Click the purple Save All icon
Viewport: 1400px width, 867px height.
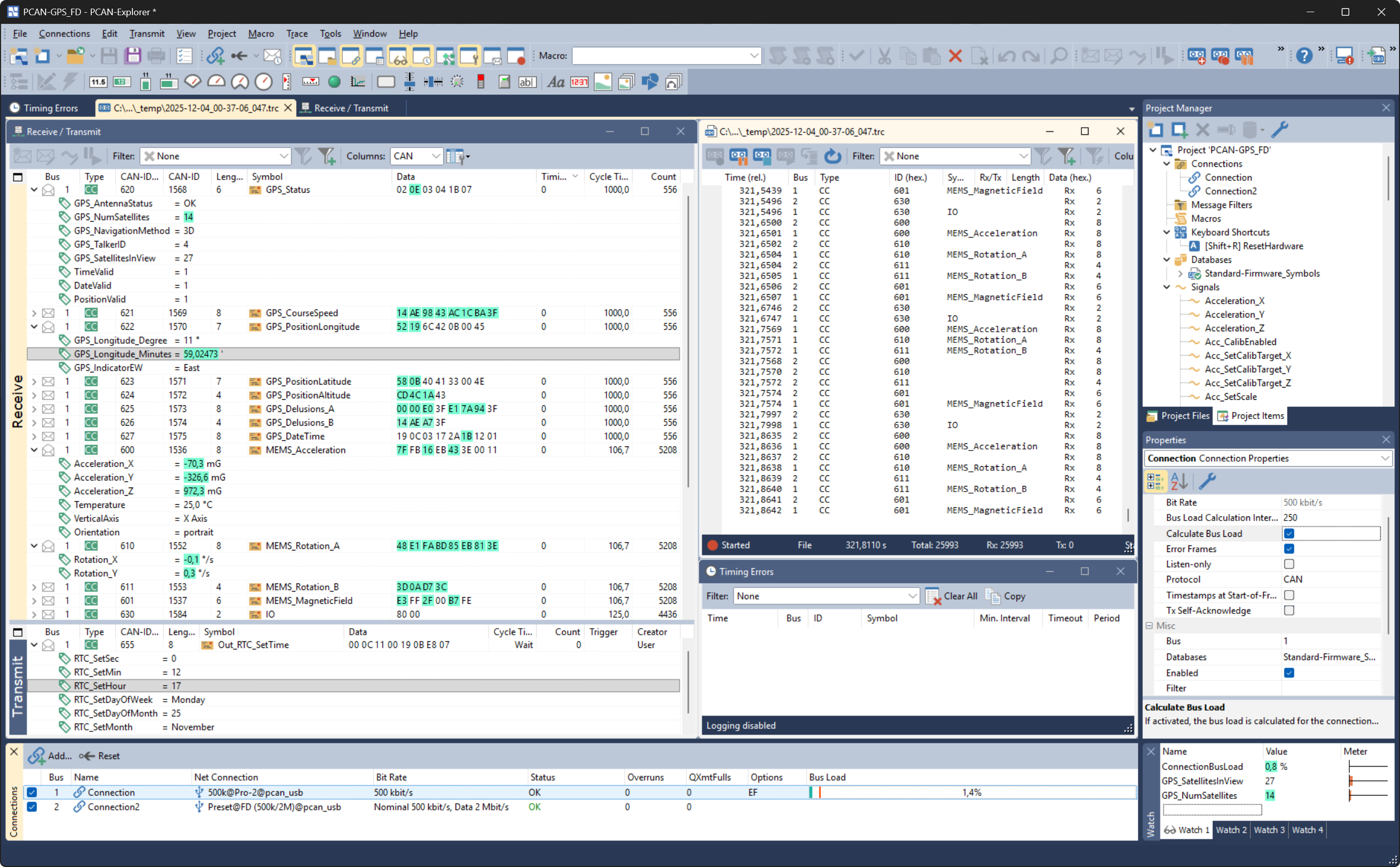coord(133,56)
